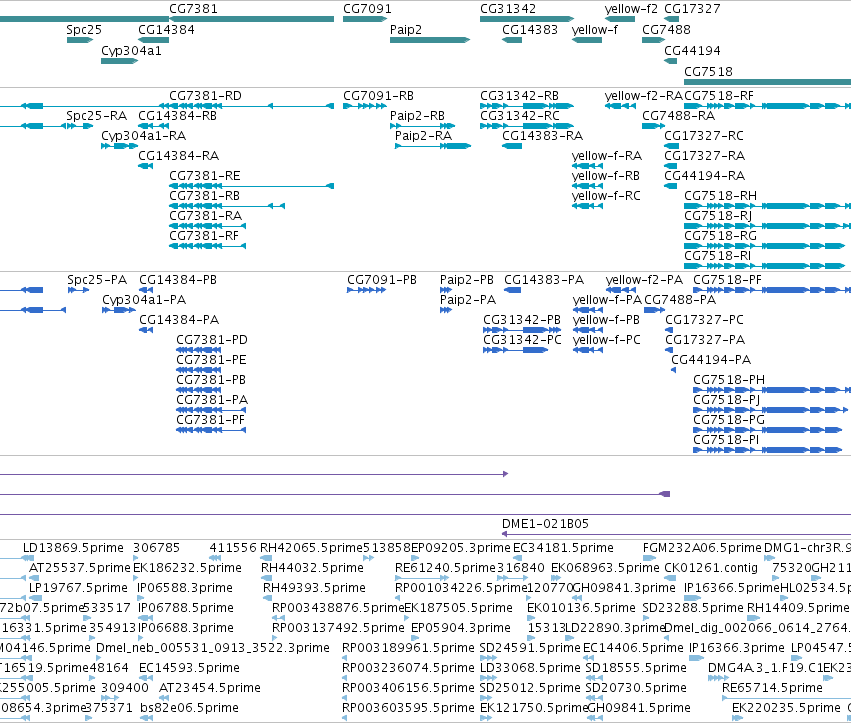
Task: Click the "EP09205.3prime" EST label
Action: pyautogui.click(x=461, y=548)
